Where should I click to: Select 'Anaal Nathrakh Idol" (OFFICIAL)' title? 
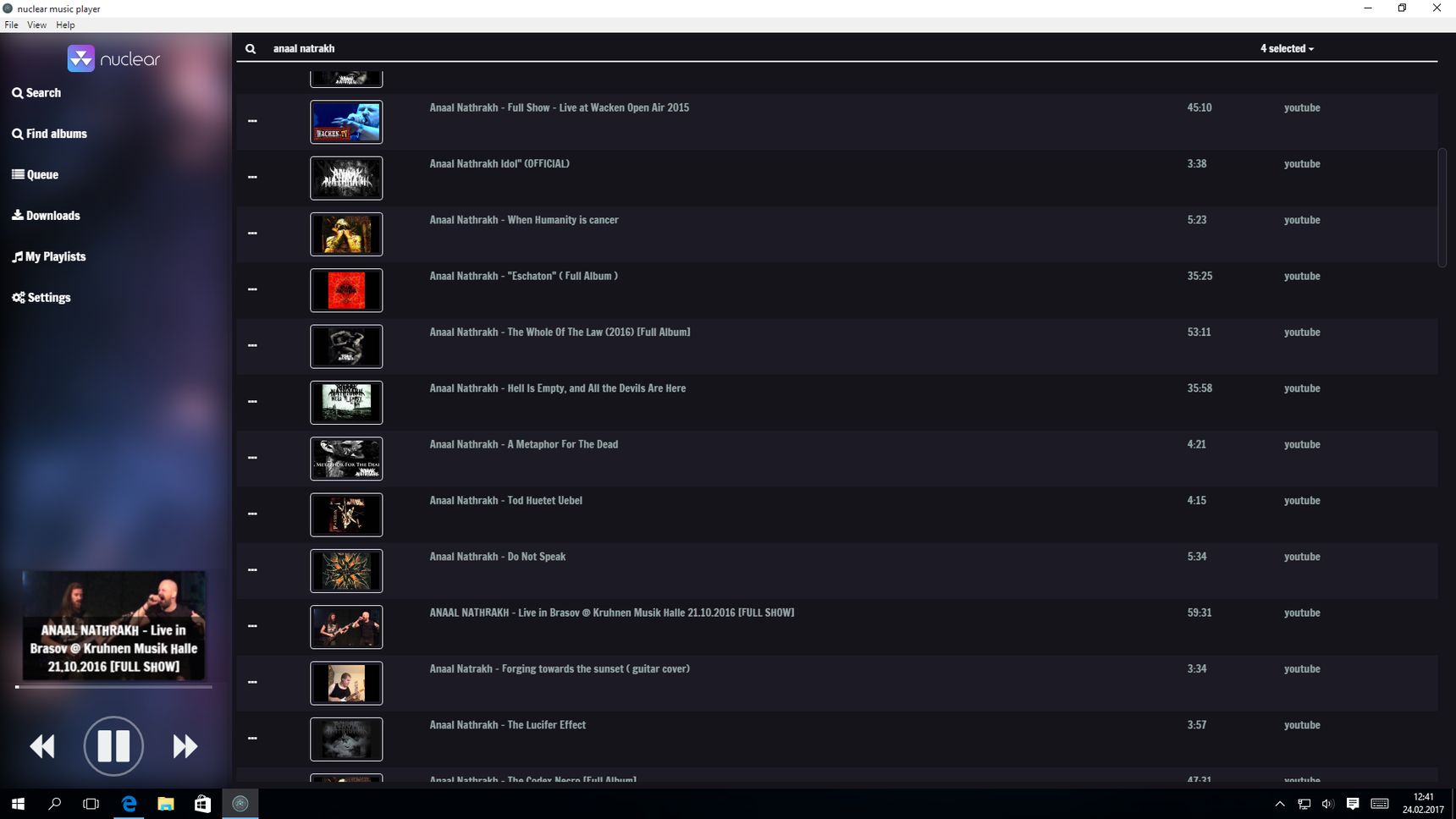pos(499,164)
